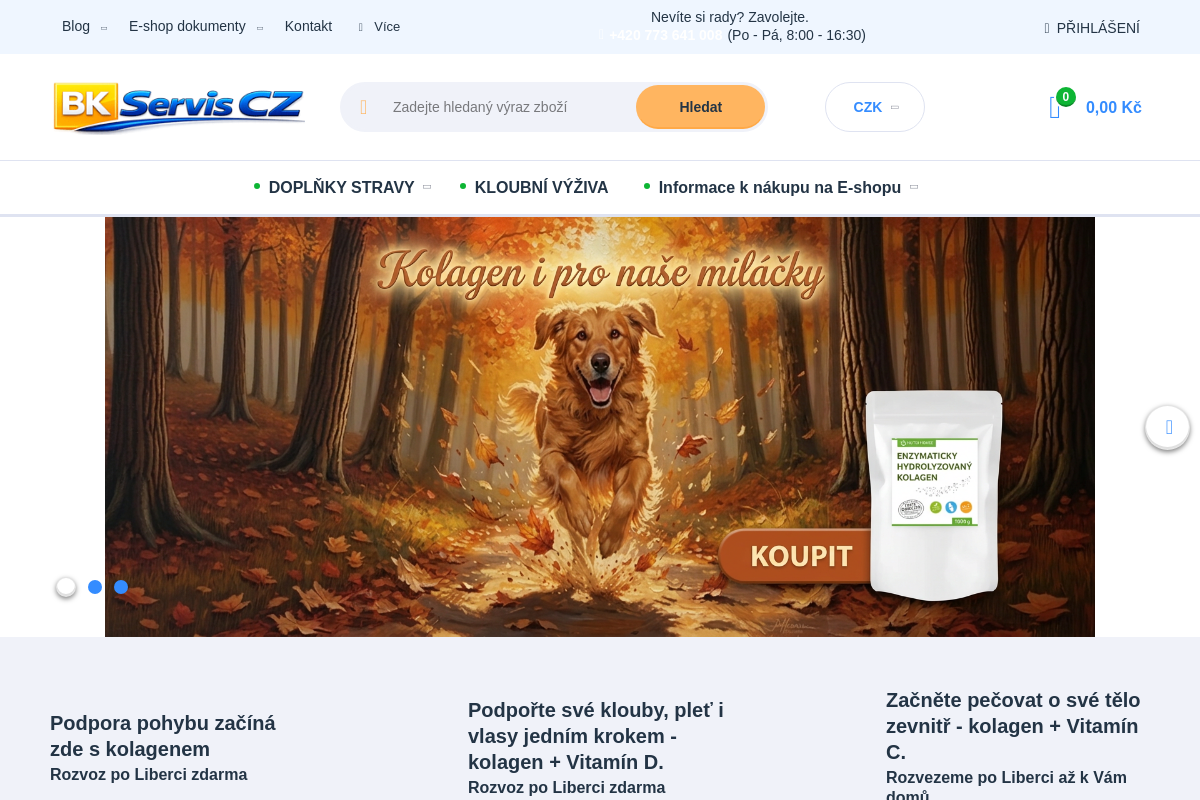Click the KOUPIT banner button
Image resolution: width=1200 pixels, height=800 pixels.
click(x=801, y=556)
